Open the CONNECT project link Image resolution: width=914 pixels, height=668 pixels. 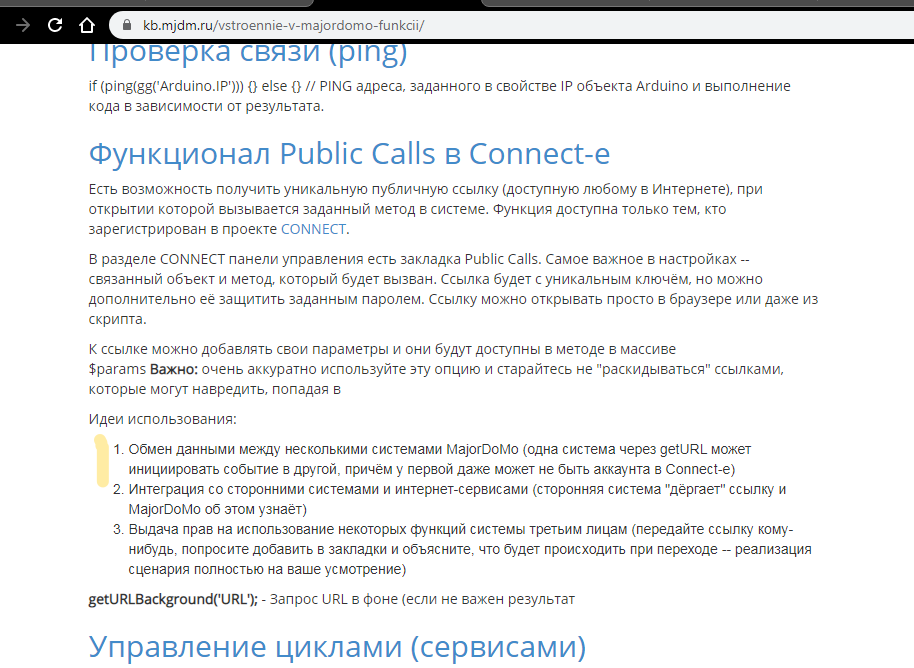[x=313, y=229]
